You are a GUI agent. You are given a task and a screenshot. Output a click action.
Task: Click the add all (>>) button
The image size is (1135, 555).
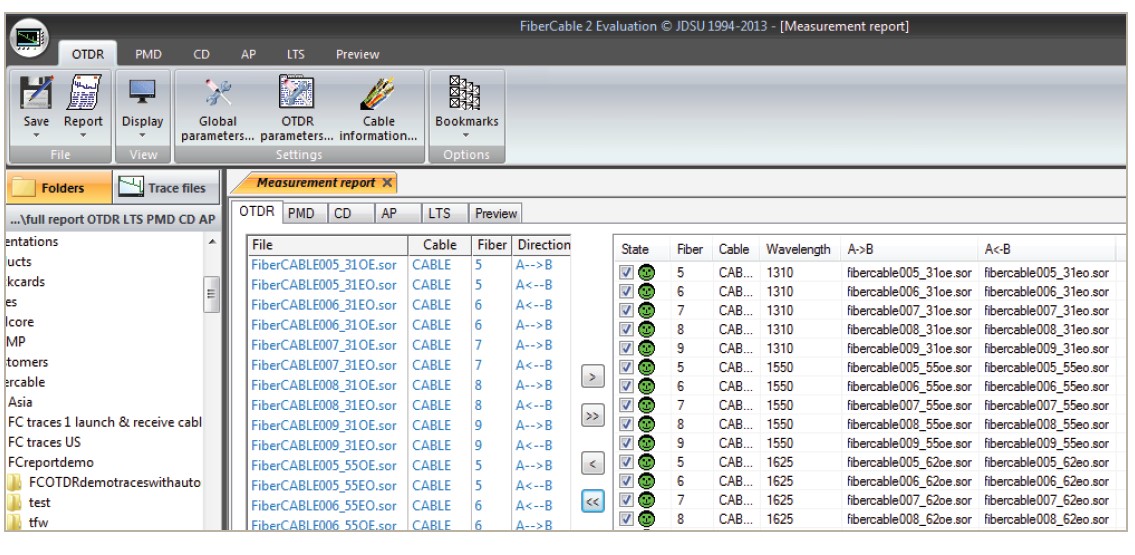[591, 414]
